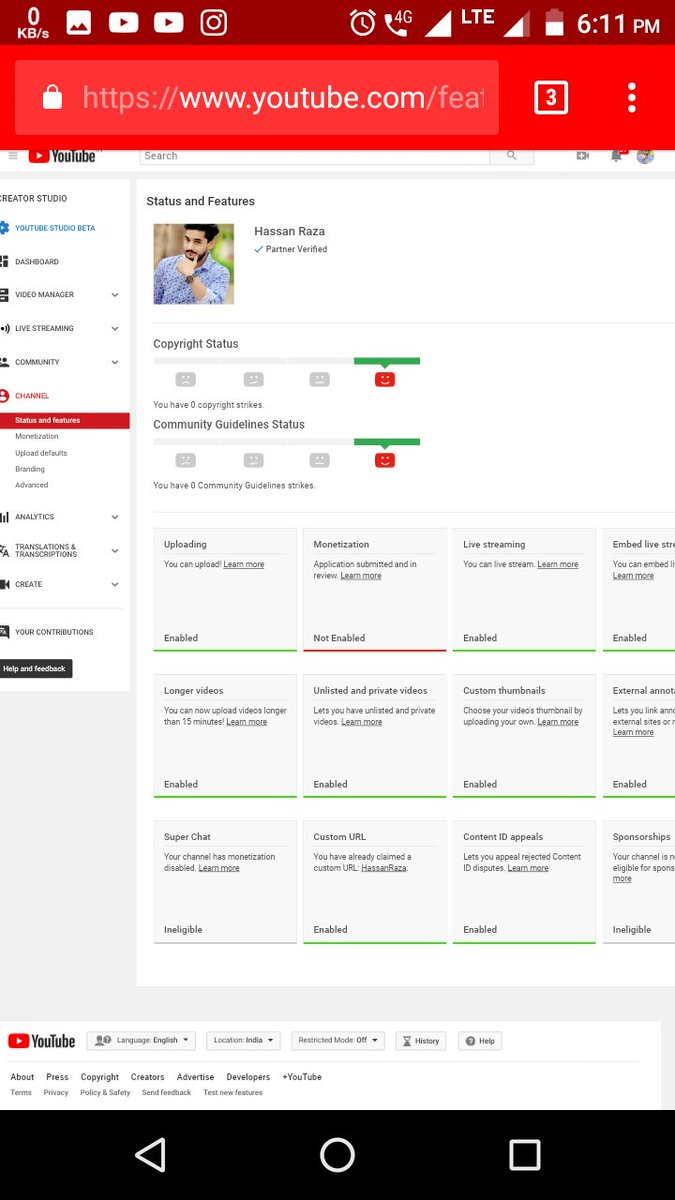
Task: Click Learn more in the Monetization card
Action: tap(361, 576)
